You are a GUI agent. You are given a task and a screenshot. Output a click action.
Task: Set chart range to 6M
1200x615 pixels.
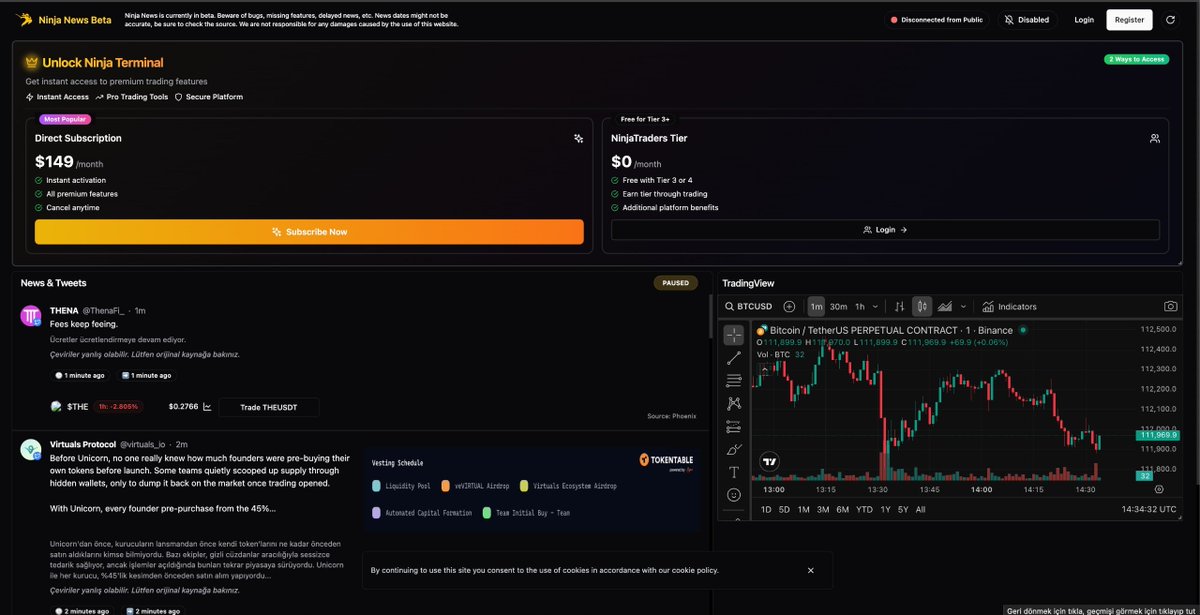[x=843, y=509]
